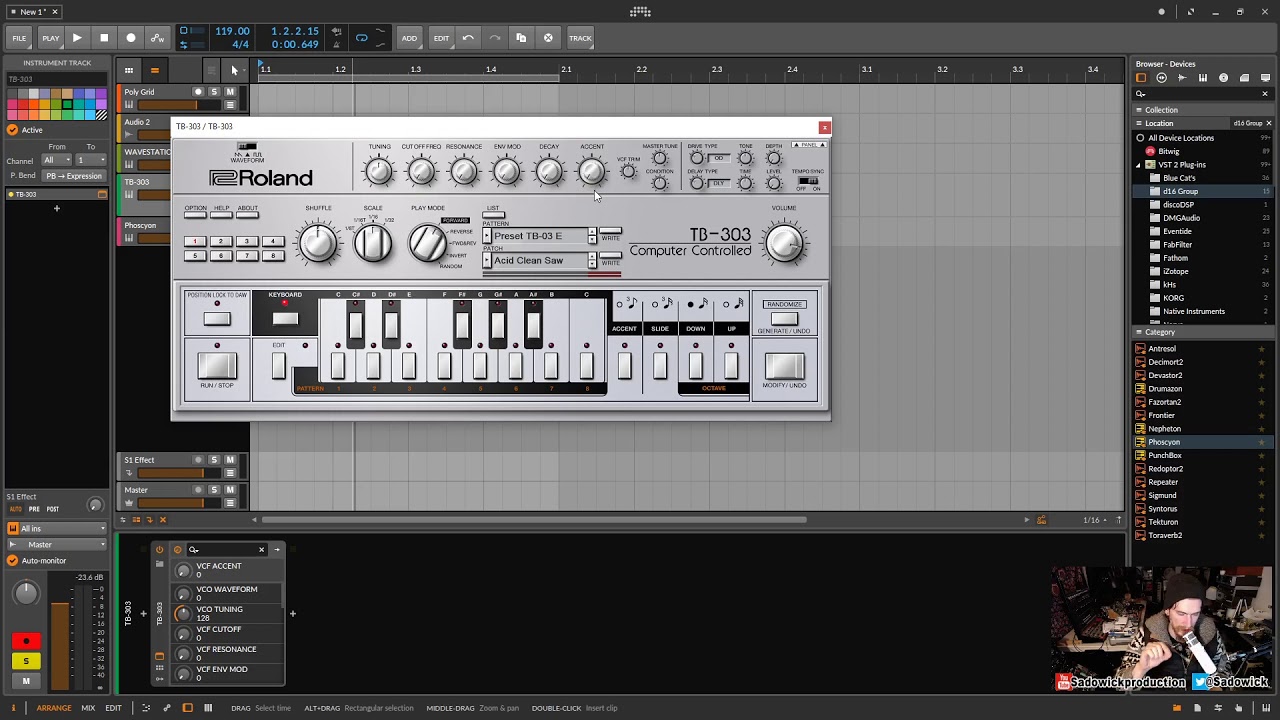Viewport: 1280px width, 720px height.
Task: Click the TB-303 Run/Stop button
Action: [216, 365]
